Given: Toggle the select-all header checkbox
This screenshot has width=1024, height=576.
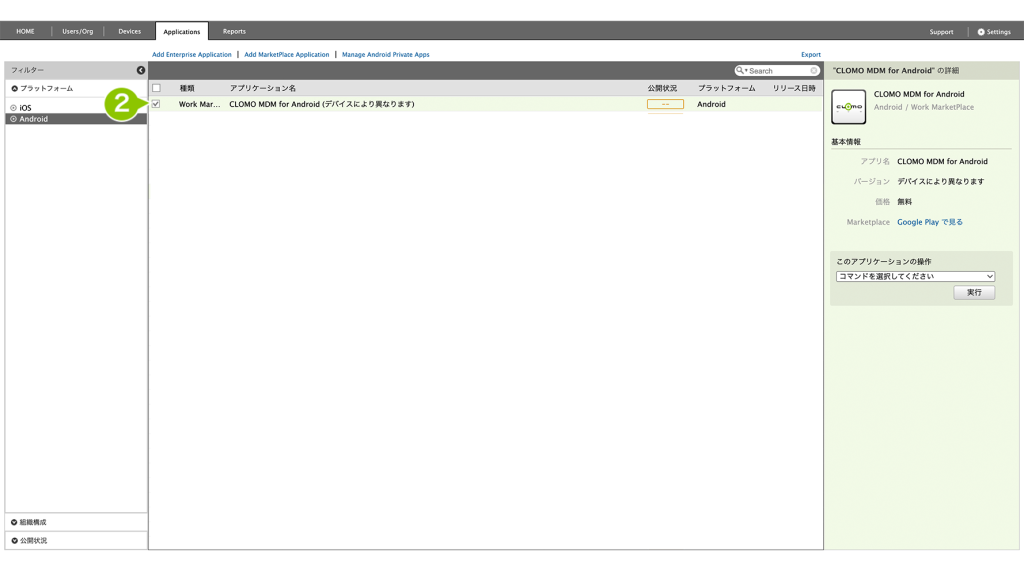Looking at the screenshot, I should (x=156, y=88).
